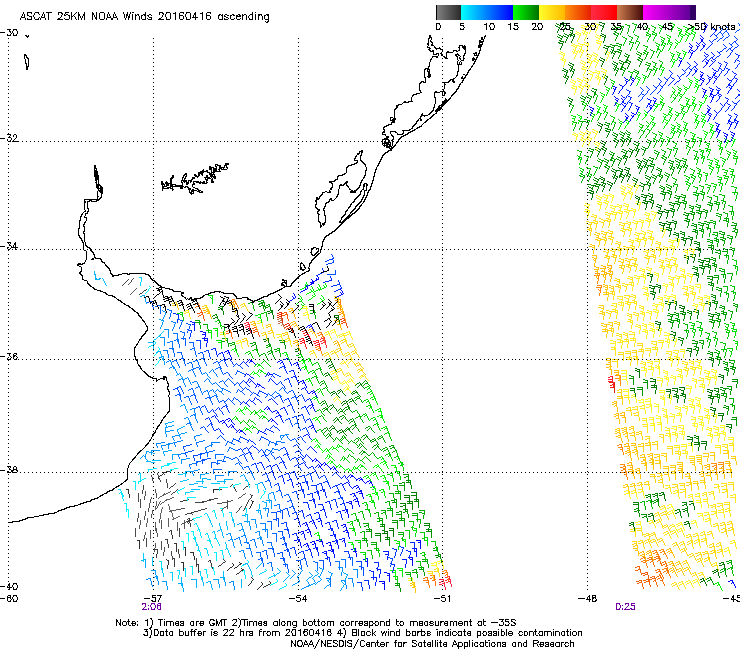Click the "-54" longitude axis label

[298, 599]
